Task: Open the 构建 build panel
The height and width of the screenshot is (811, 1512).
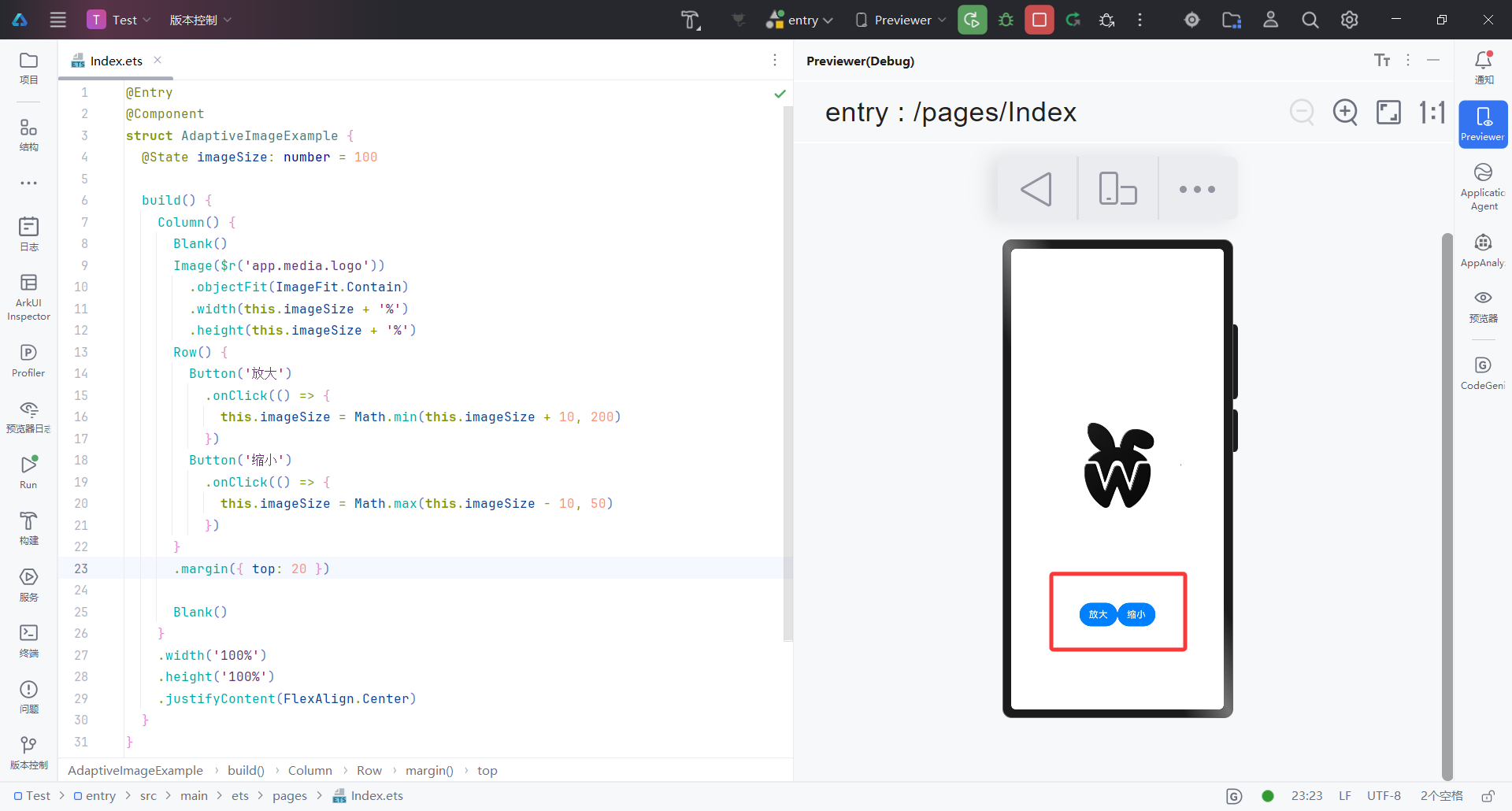Action: click(x=28, y=528)
